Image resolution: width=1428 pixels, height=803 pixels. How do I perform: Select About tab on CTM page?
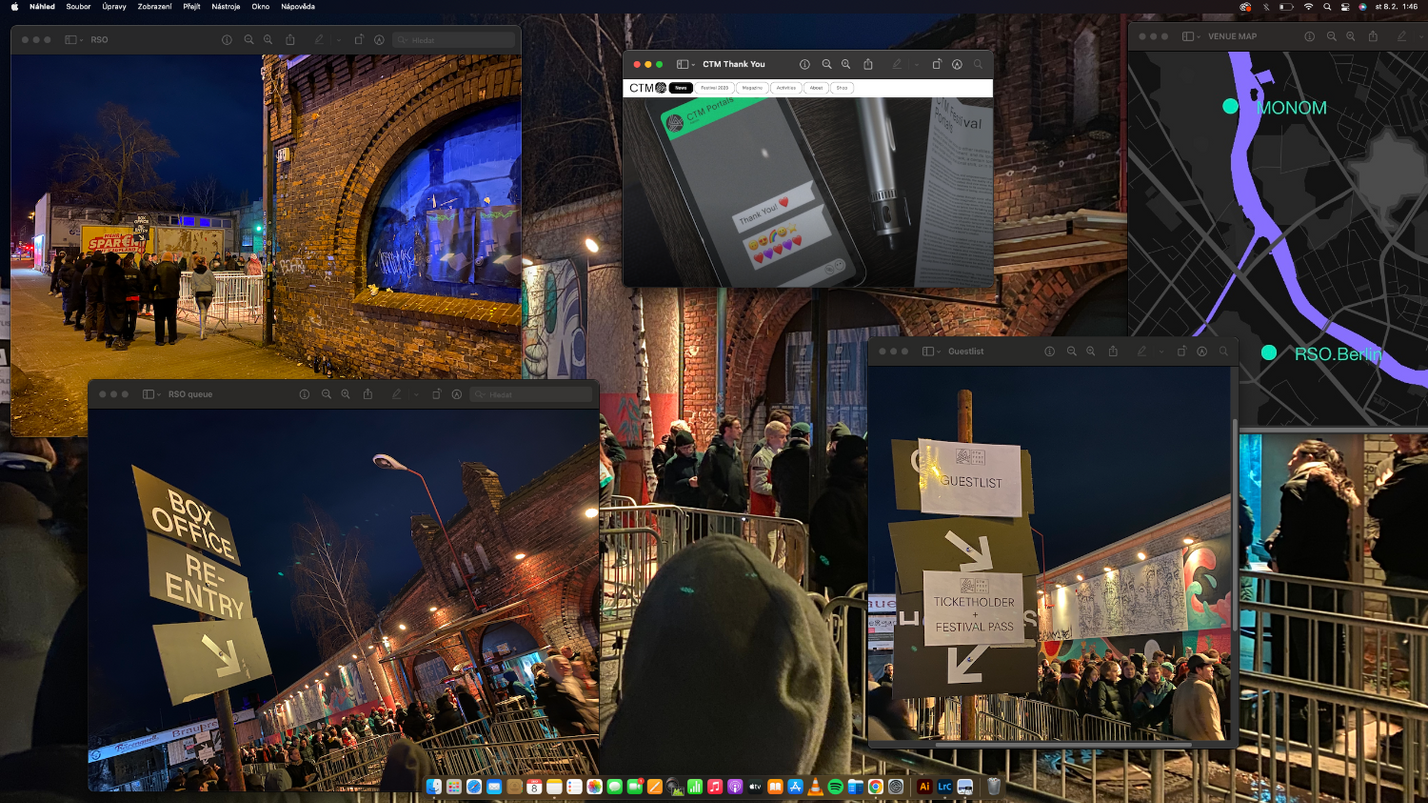tap(817, 88)
